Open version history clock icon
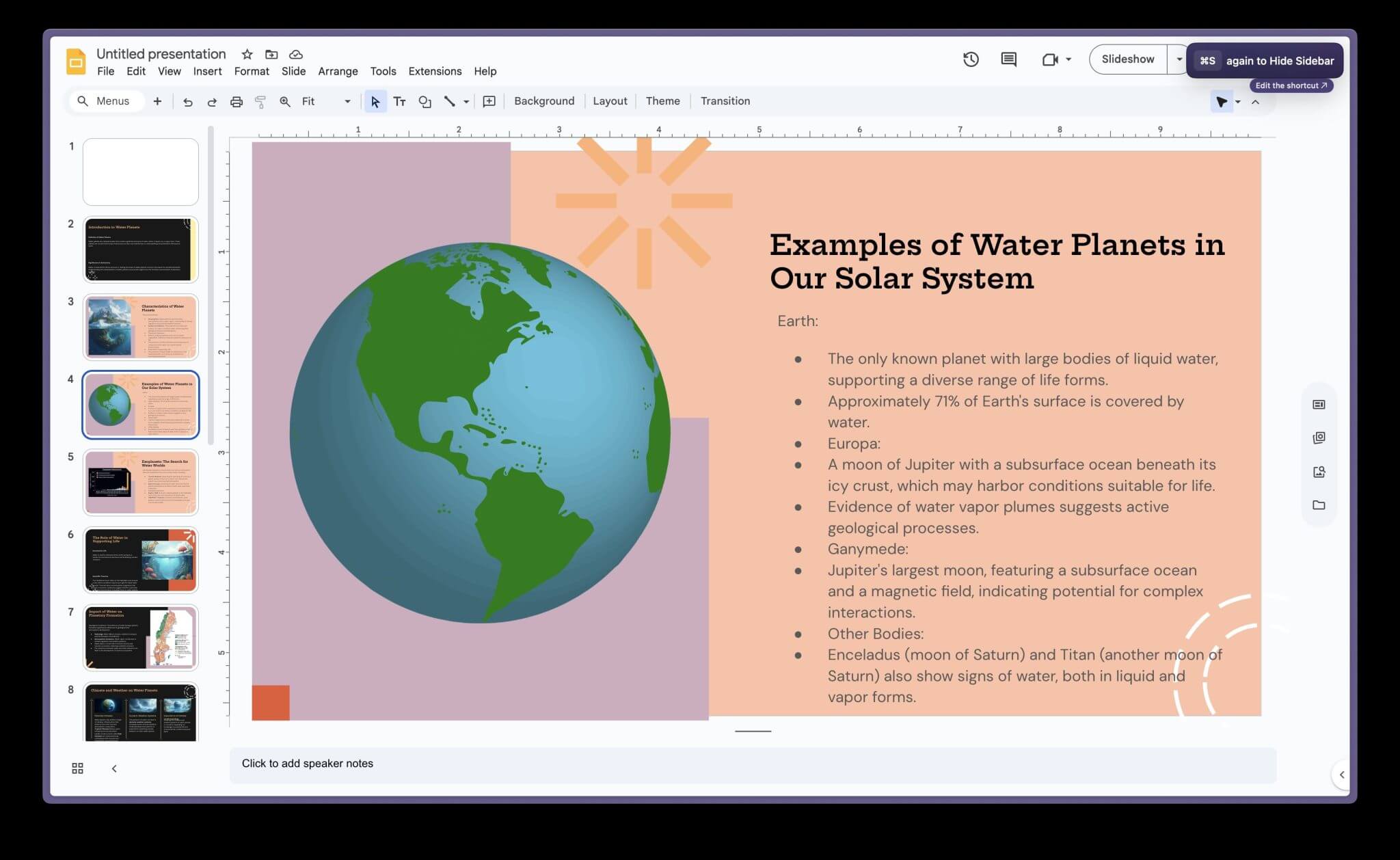1400x860 pixels. [971, 59]
